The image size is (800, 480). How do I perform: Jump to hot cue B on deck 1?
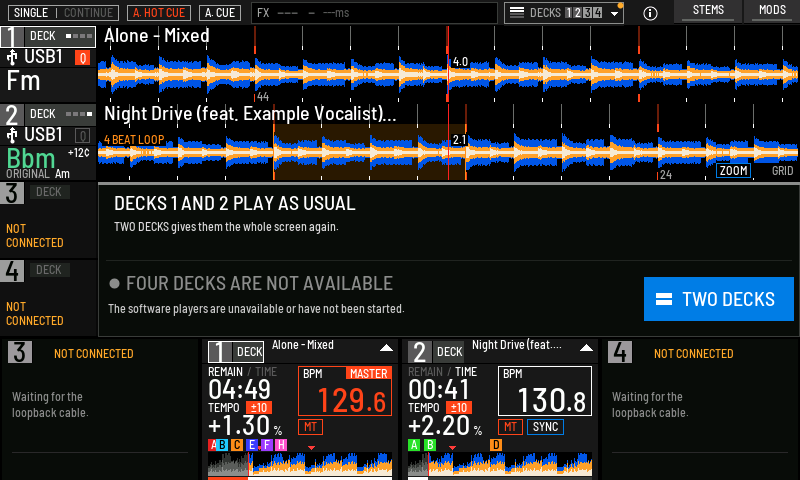tap(222, 445)
